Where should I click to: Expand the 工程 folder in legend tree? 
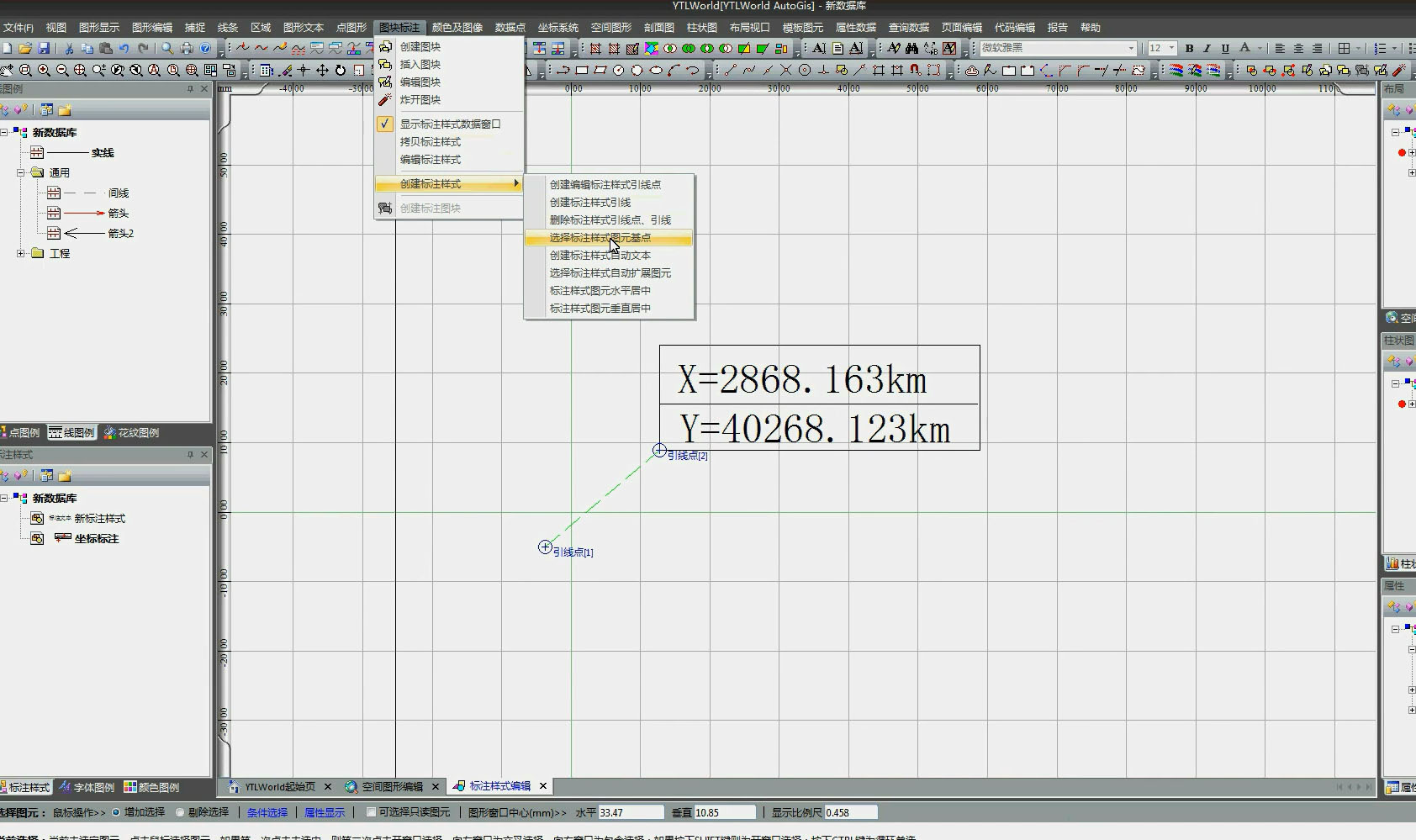[x=21, y=253]
